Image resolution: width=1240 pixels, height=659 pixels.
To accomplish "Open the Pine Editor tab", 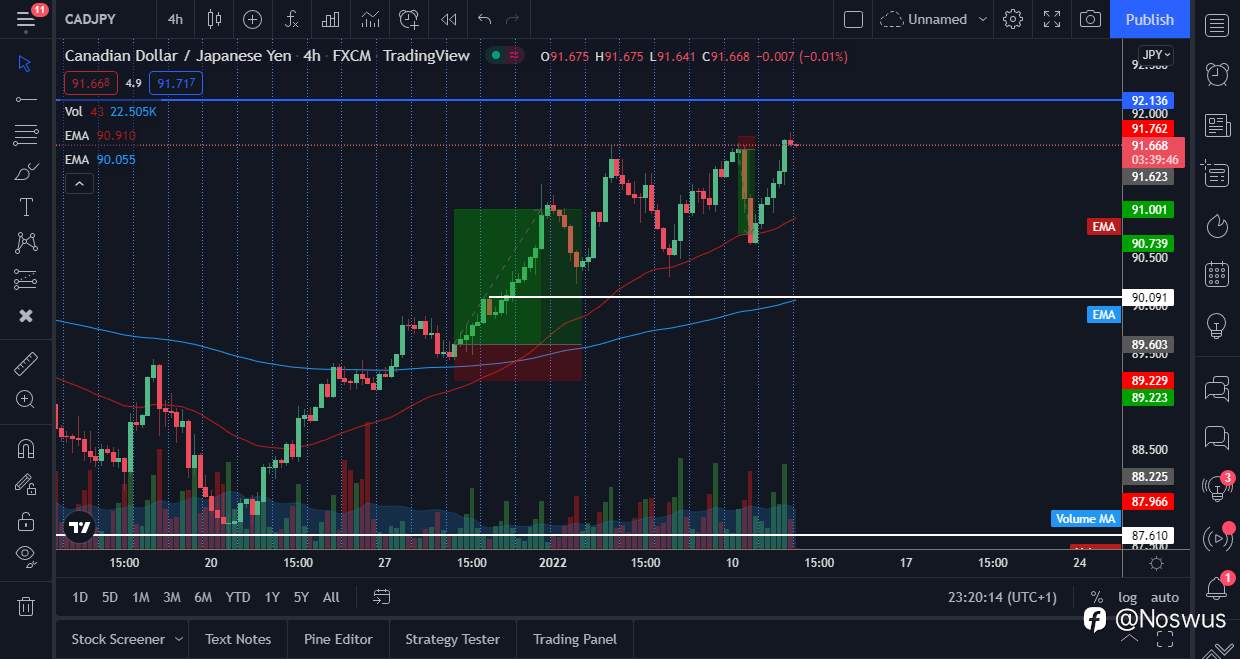I will tap(338, 639).
